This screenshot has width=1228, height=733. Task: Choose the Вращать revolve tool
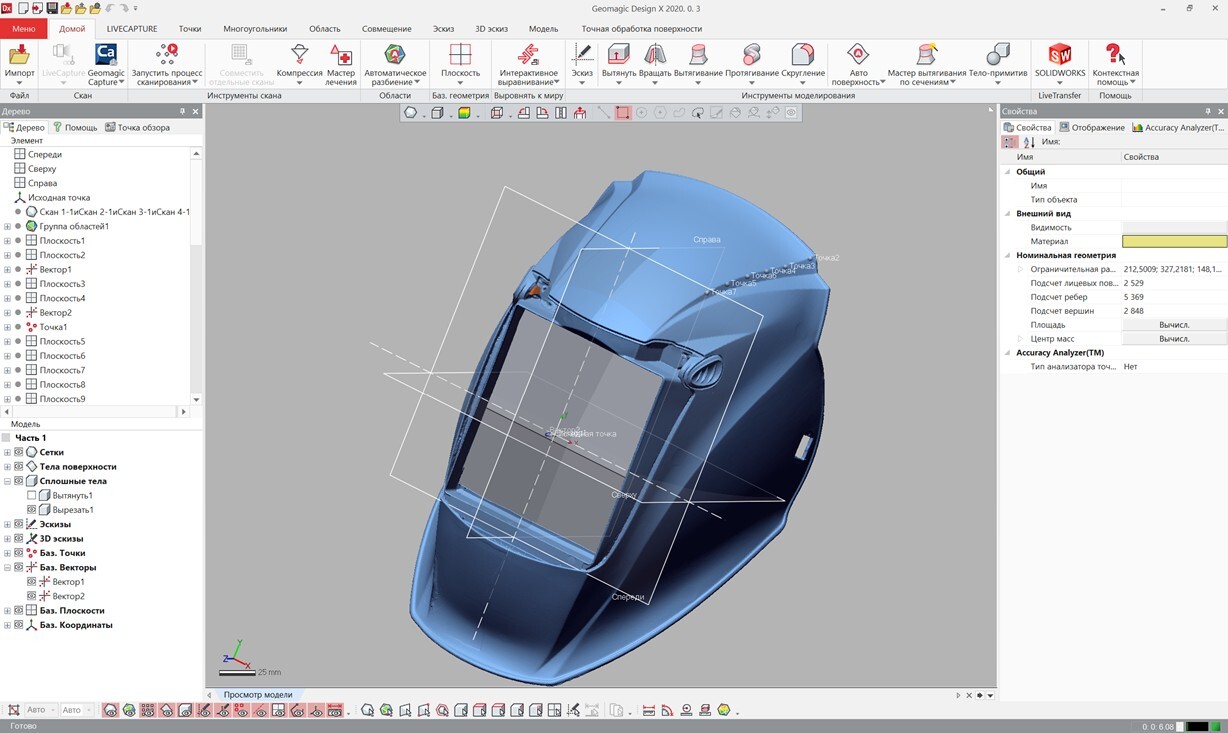pyautogui.click(x=655, y=65)
